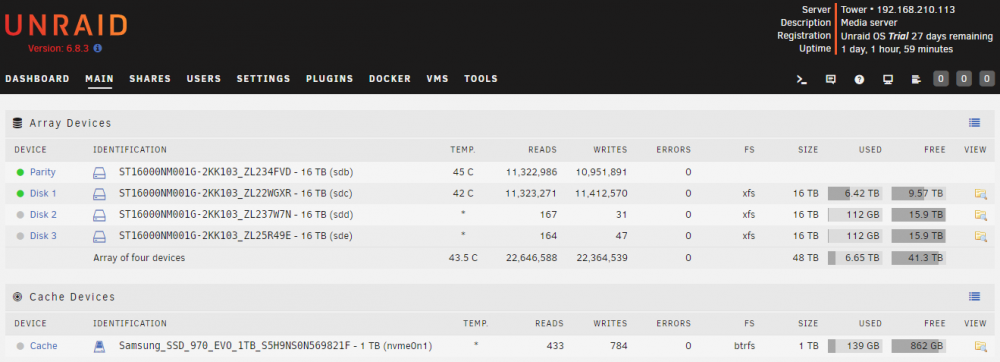Click the Disk 1 used-space bar
This screenshot has height=362, width=1000.
point(855,194)
